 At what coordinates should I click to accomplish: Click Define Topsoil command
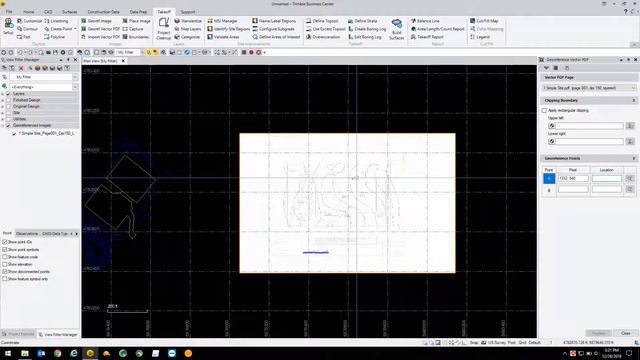point(322,21)
